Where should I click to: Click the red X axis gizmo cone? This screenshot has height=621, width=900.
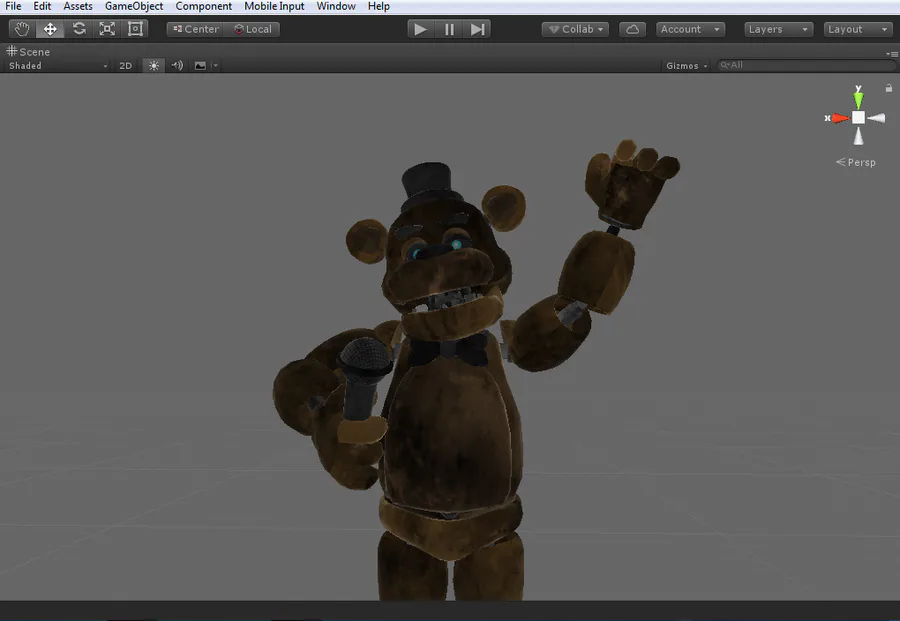pos(840,118)
